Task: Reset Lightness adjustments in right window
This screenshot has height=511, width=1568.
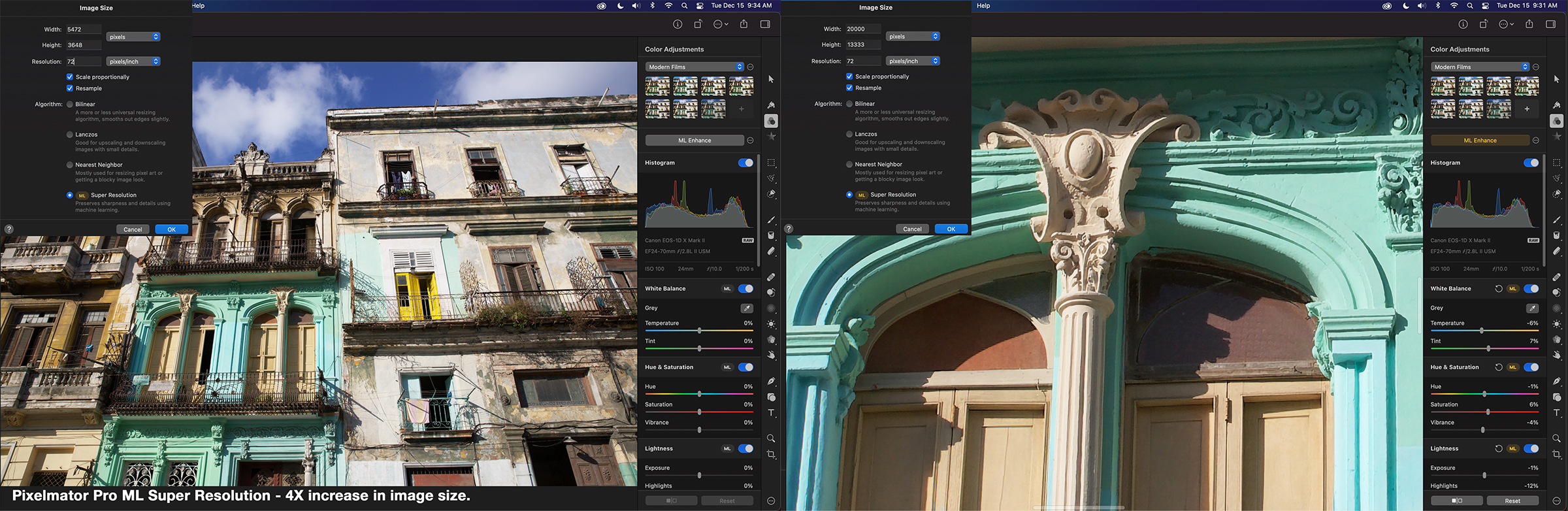Action: point(1499,449)
